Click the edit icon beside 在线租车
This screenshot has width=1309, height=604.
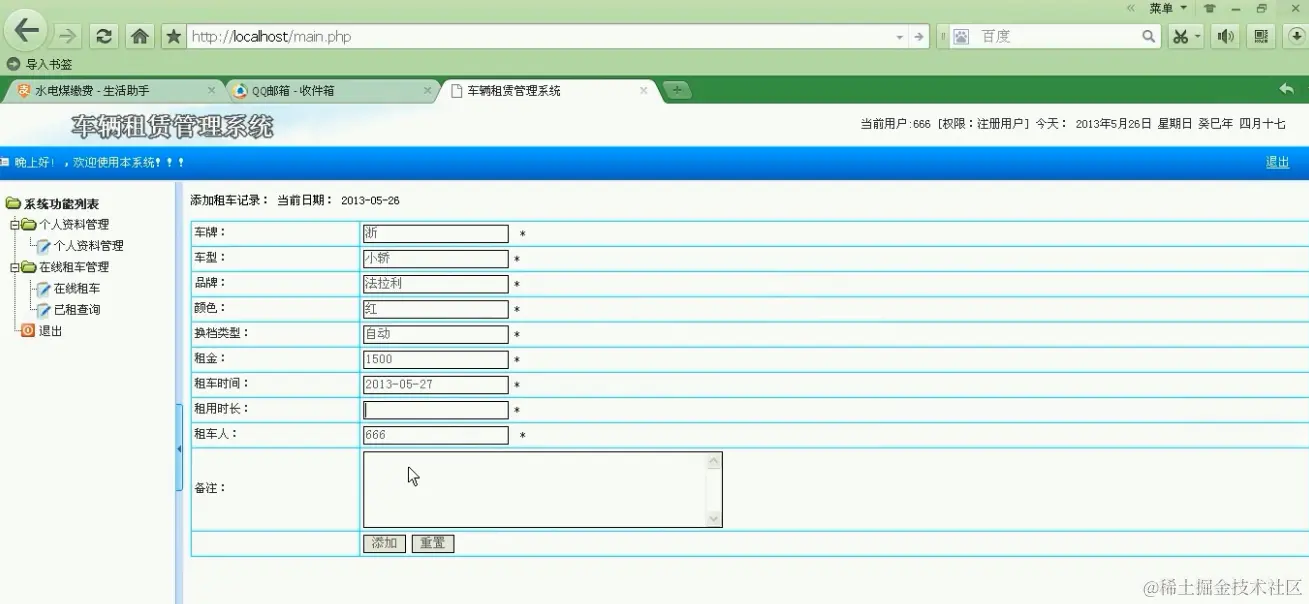43,289
